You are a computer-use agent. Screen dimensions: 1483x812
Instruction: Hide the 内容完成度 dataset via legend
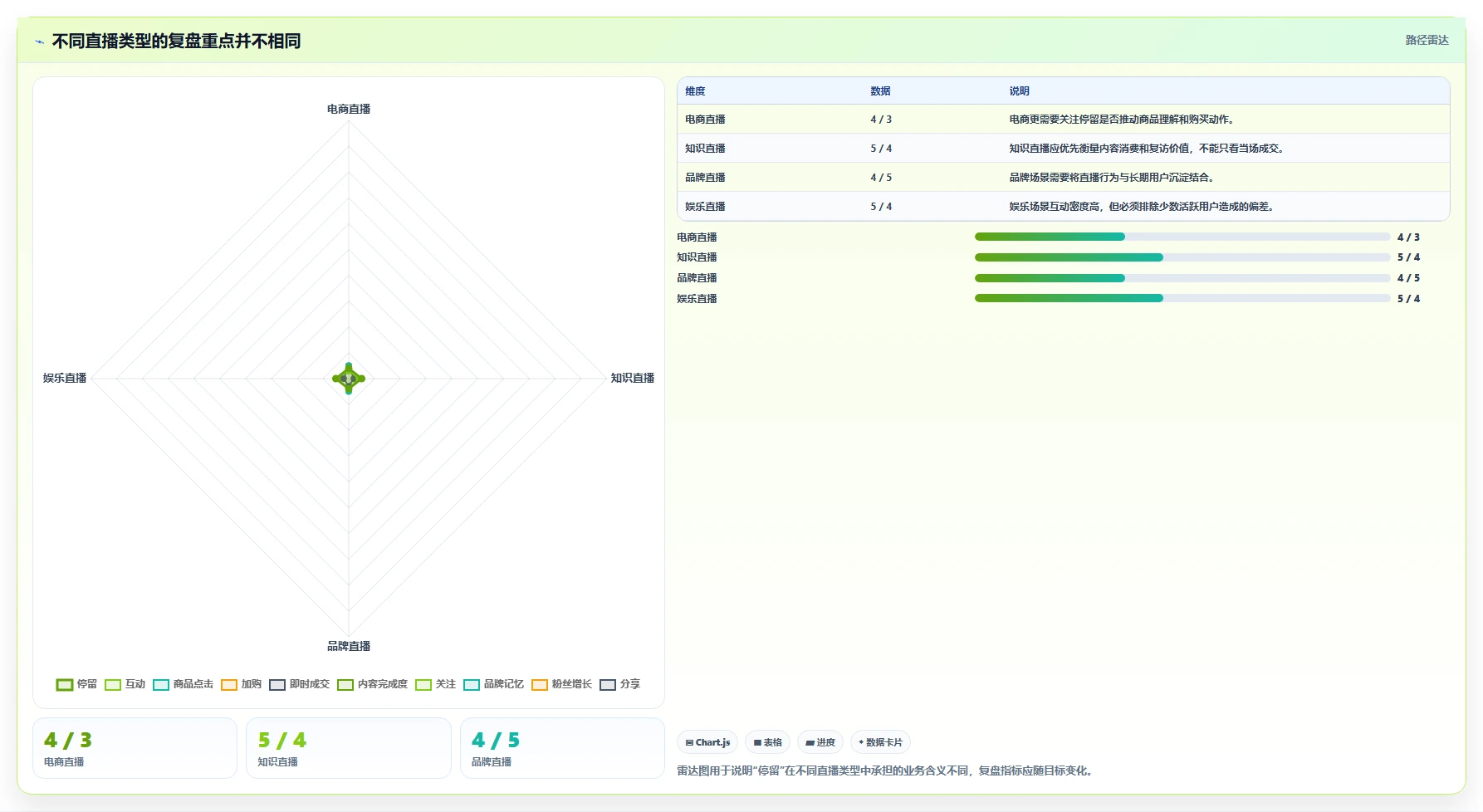tap(372, 684)
